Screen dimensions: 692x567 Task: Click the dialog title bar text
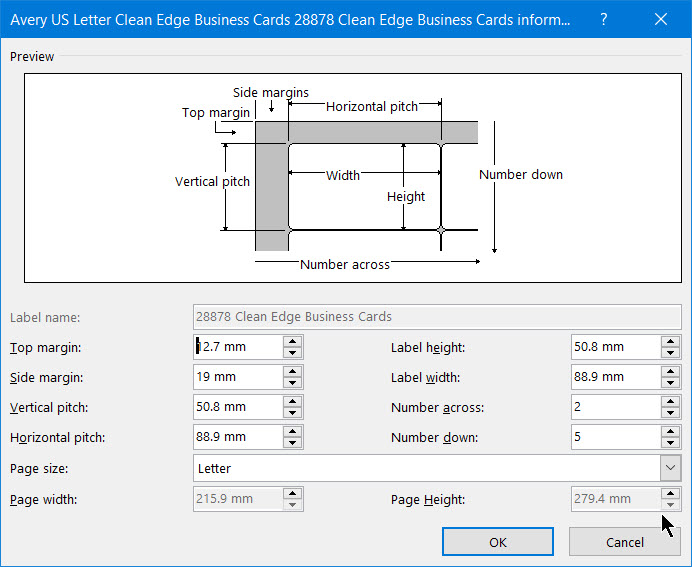[290, 20]
